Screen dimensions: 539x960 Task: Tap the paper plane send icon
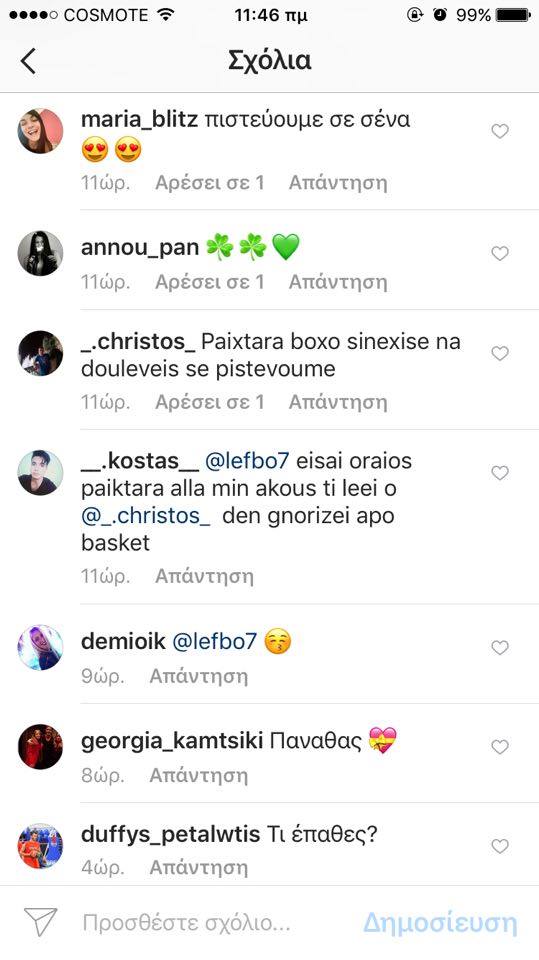point(40,922)
